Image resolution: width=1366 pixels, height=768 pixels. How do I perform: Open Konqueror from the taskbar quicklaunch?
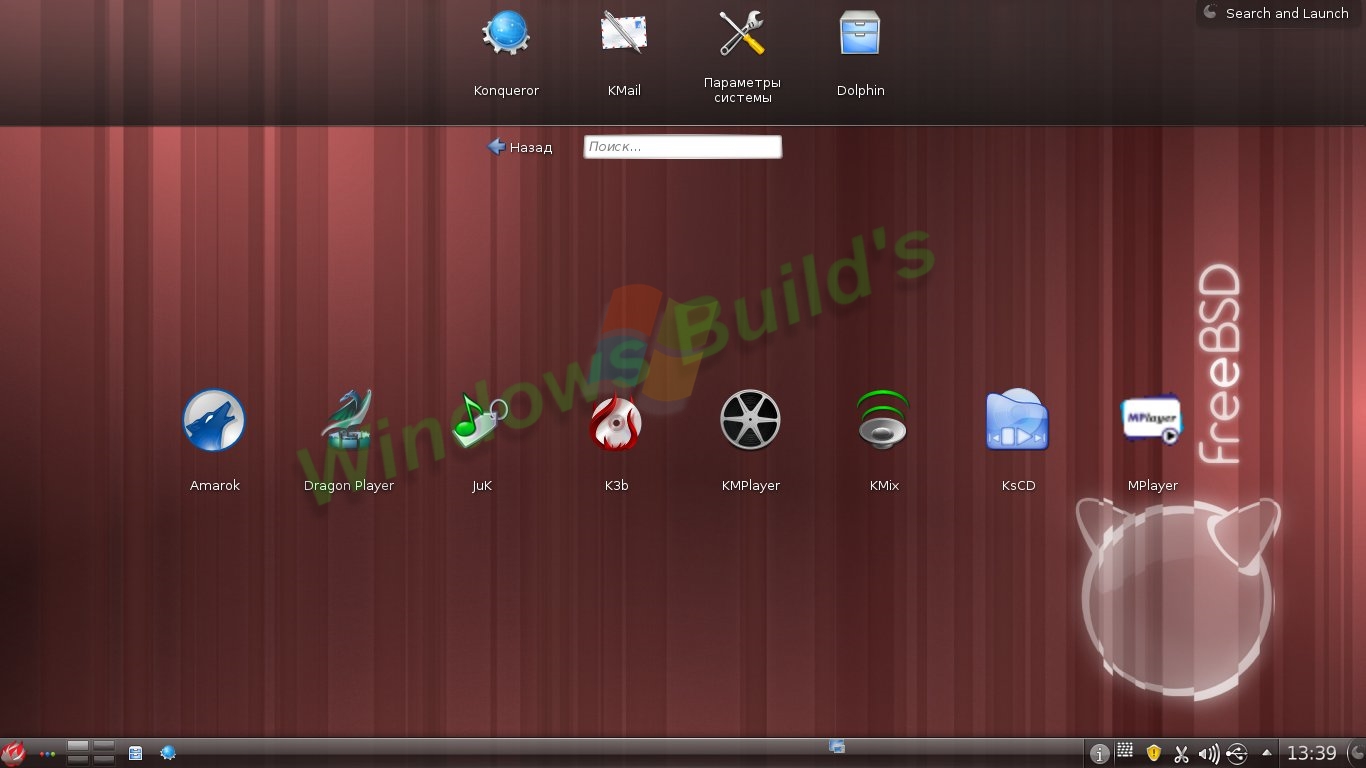[168, 753]
